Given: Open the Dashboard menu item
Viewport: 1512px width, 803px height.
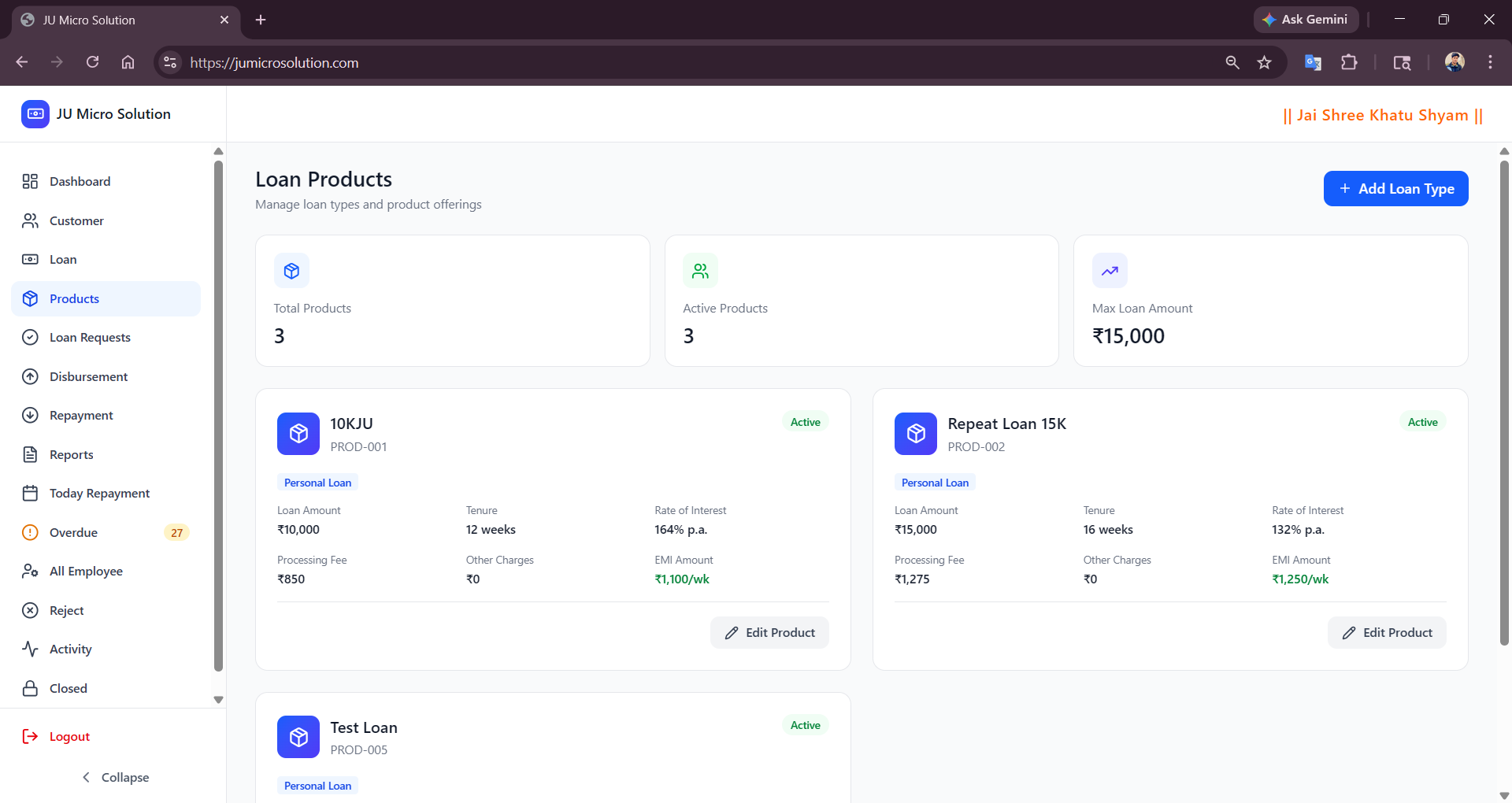Looking at the screenshot, I should click(x=106, y=182).
